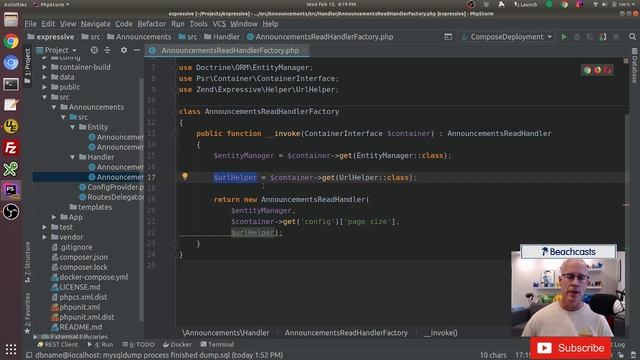Click the scroll-from-source target icon
Screen dimensions: 640x360
click(94, 50)
